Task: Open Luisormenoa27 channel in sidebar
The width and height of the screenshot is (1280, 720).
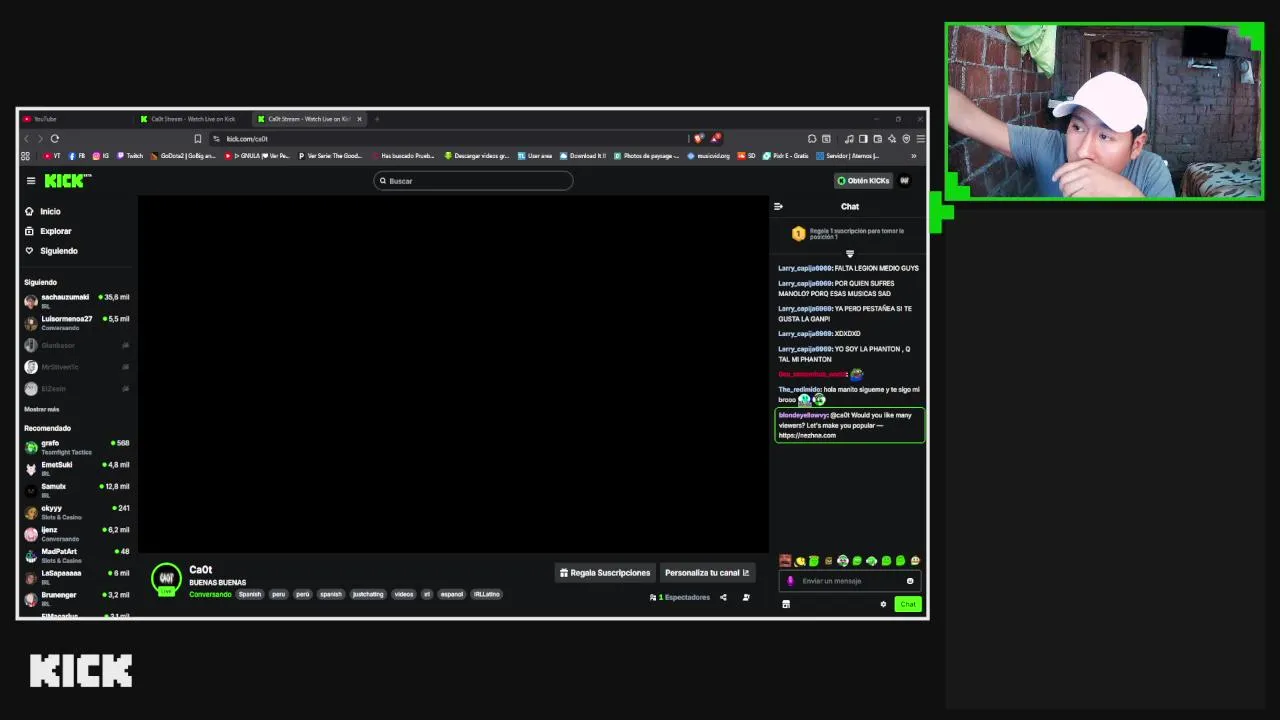Action: tap(76, 322)
